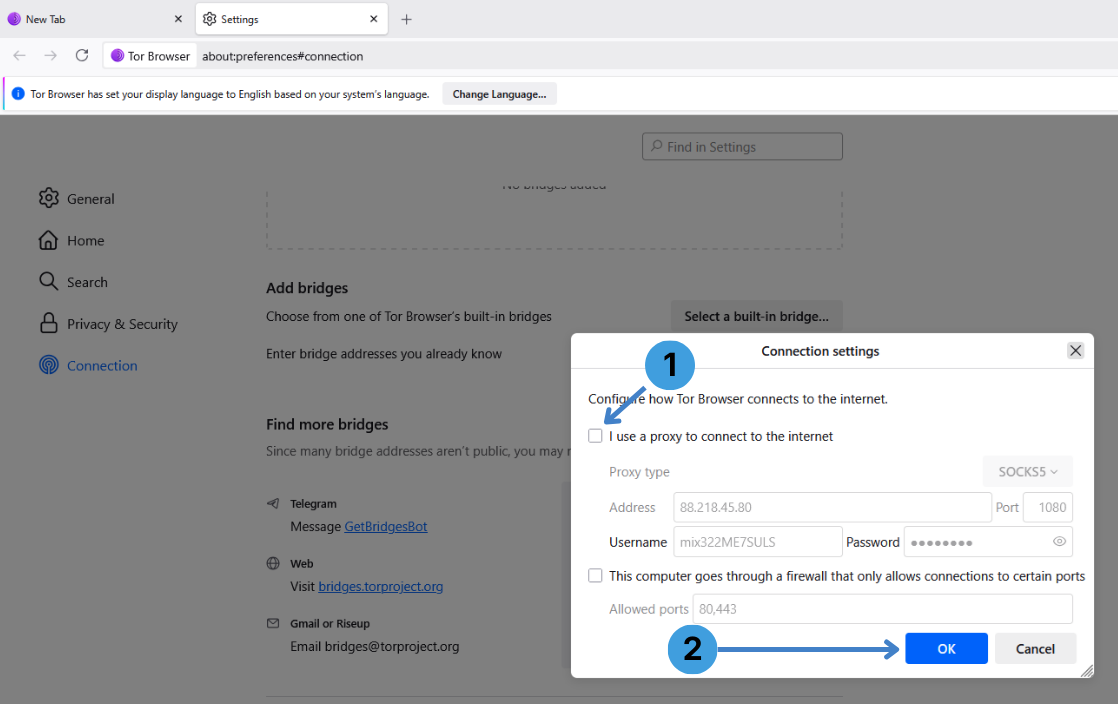
Task: Click the info icon in language notification
Action: pos(19,94)
